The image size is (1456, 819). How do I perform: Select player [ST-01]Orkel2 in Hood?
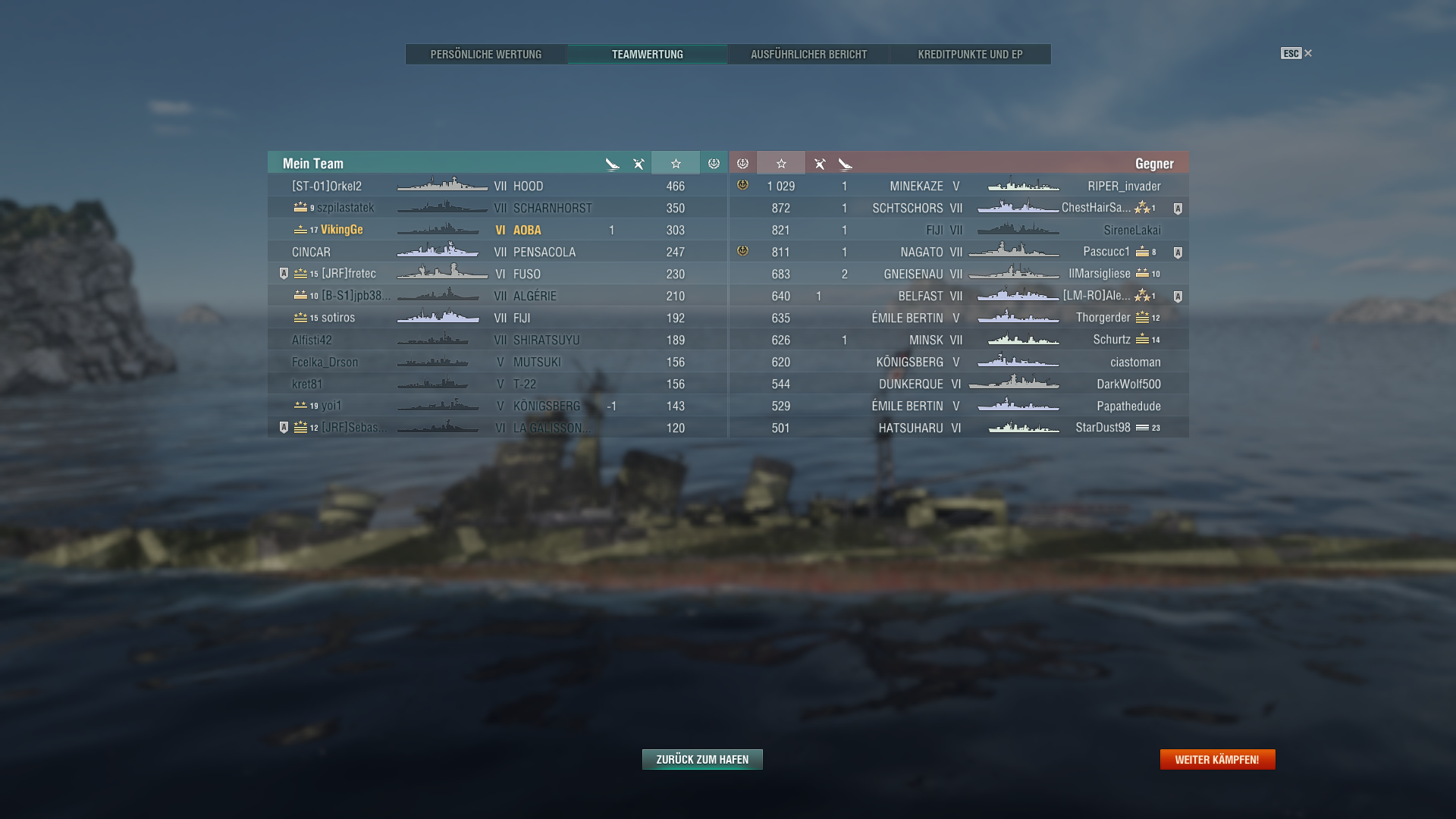[x=497, y=186]
